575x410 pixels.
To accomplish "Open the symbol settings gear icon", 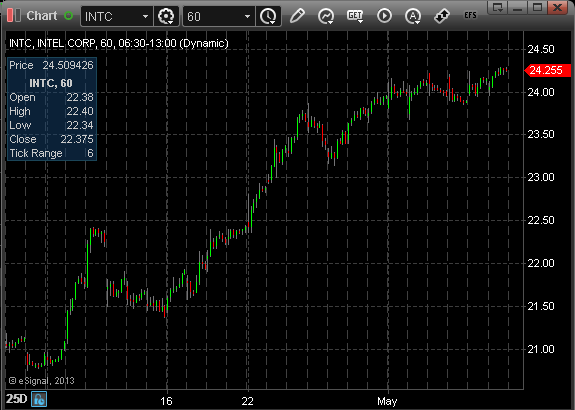I will (166, 16).
